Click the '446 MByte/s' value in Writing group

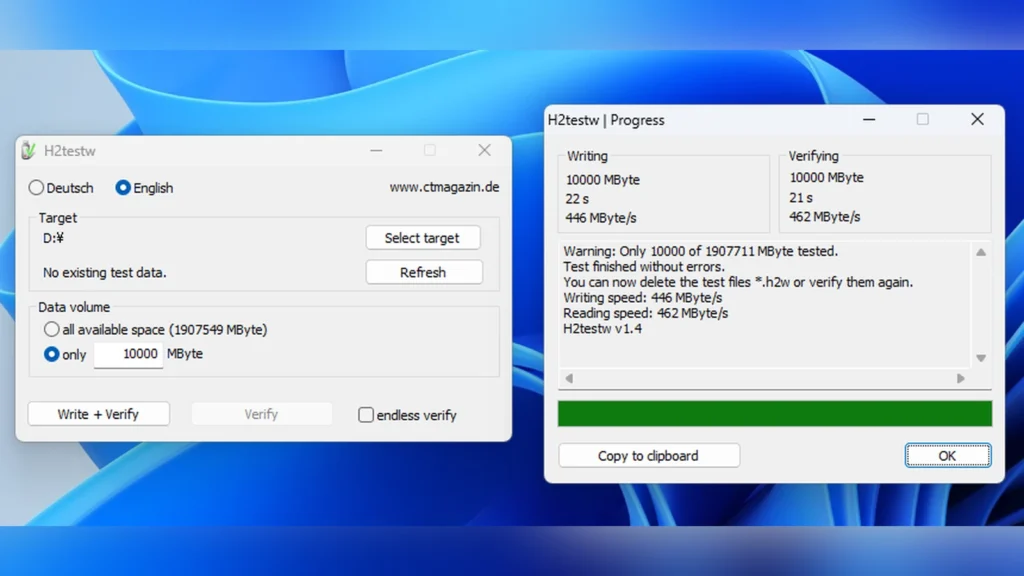[x=601, y=218]
